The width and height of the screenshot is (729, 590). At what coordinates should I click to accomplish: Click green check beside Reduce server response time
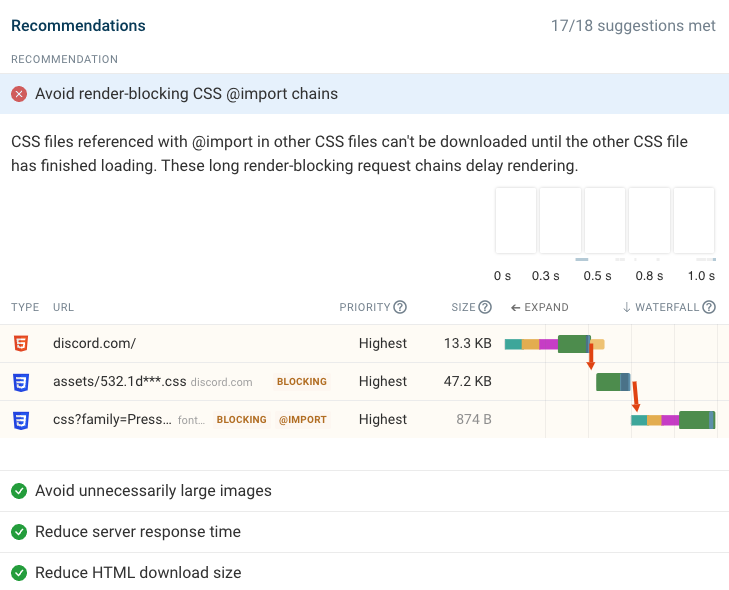click(x=19, y=532)
